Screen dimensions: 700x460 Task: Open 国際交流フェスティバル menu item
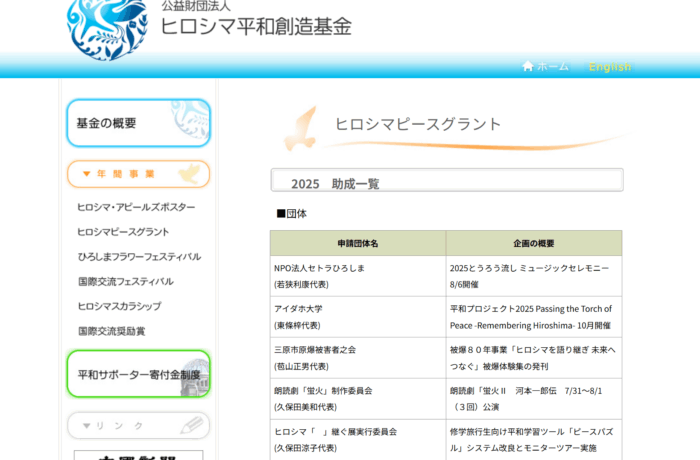coord(125,281)
